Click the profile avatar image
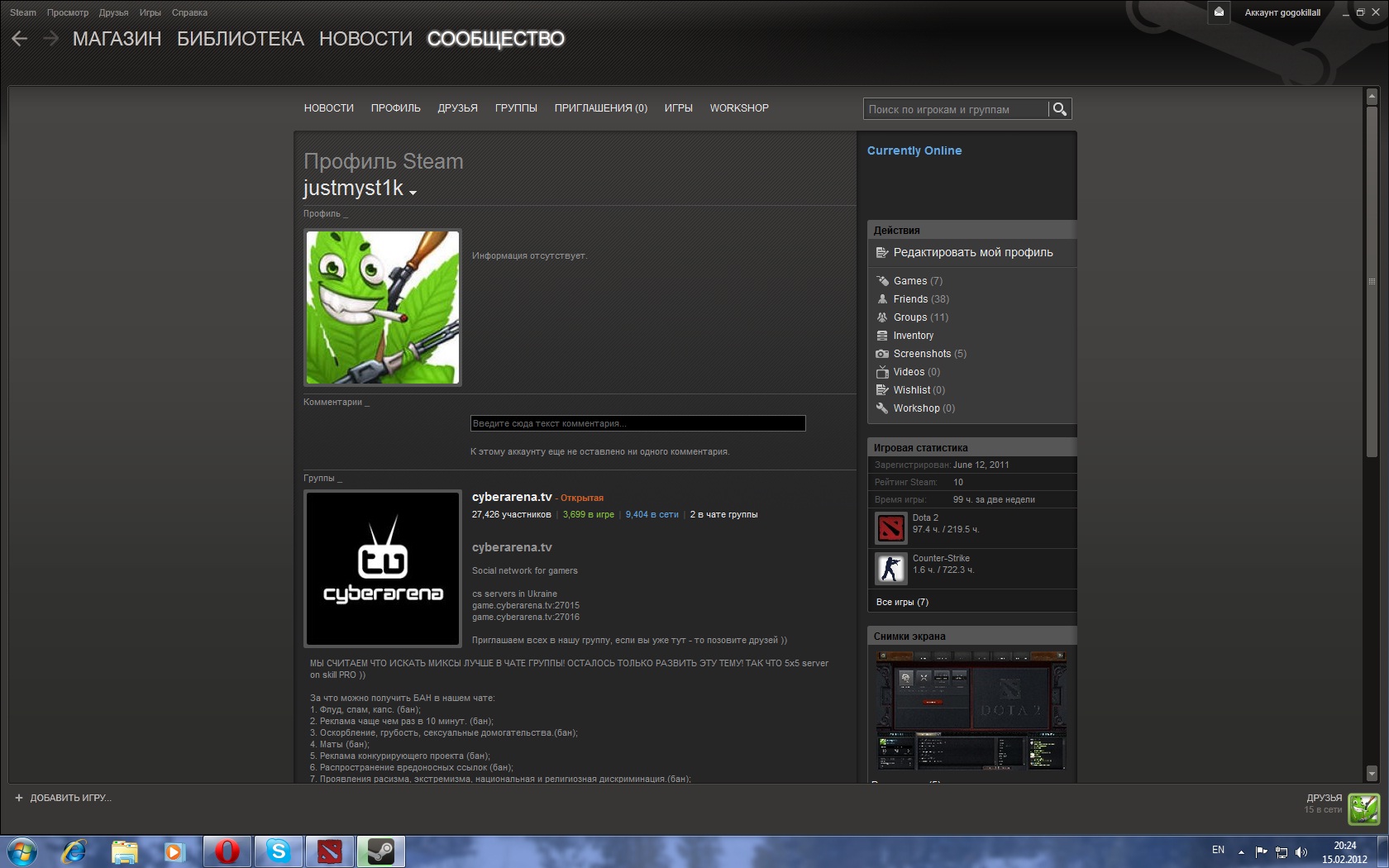This screenshot has width=1389, height=868. point(383,308)
